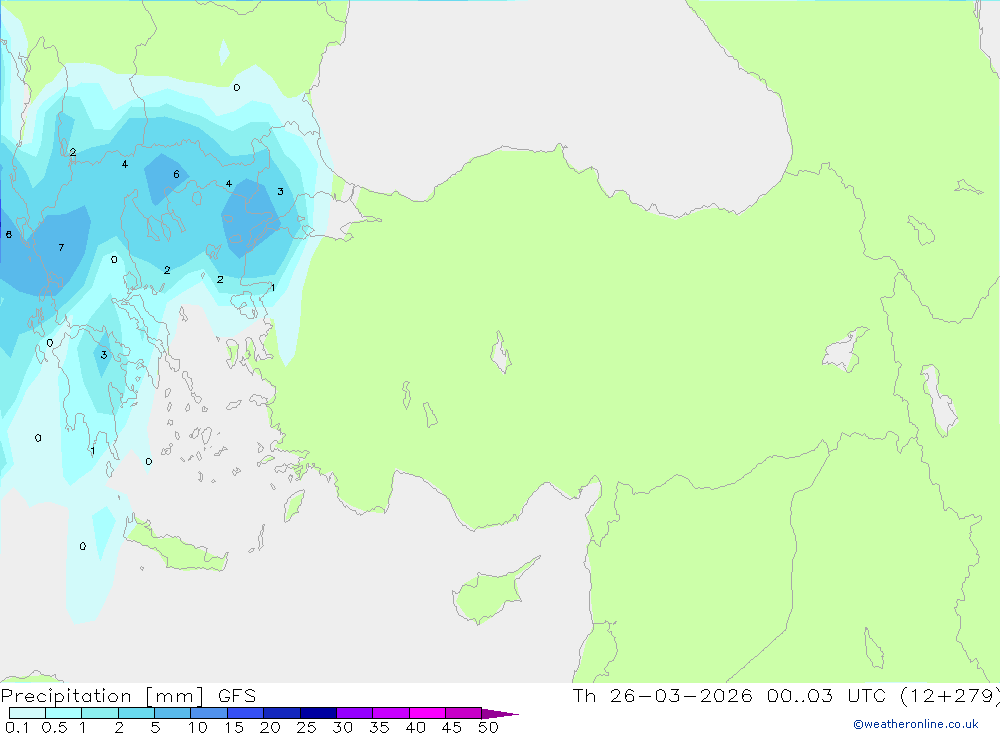Click the "25" legend scale label
Image resolution: width=1000 pixels, height=733 pixels.
(306, 727)
